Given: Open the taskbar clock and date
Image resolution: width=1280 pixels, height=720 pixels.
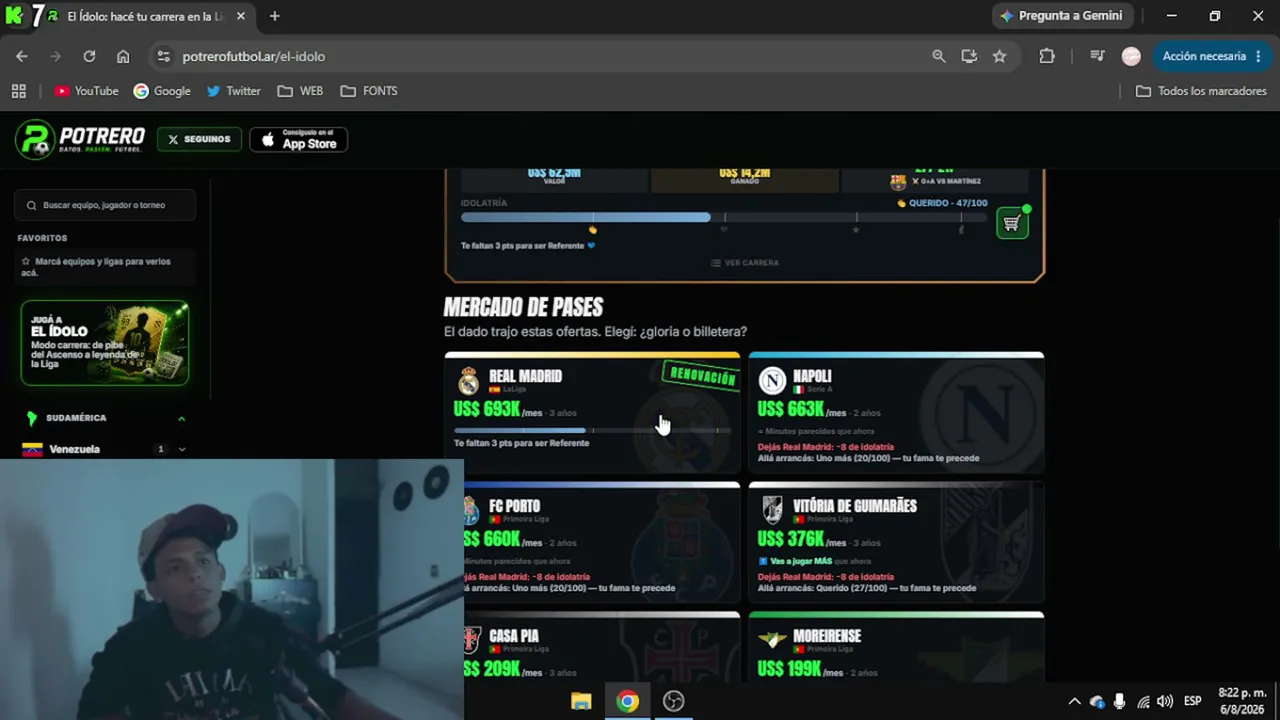Looking at the screenshot, I should click(1242, 701).
